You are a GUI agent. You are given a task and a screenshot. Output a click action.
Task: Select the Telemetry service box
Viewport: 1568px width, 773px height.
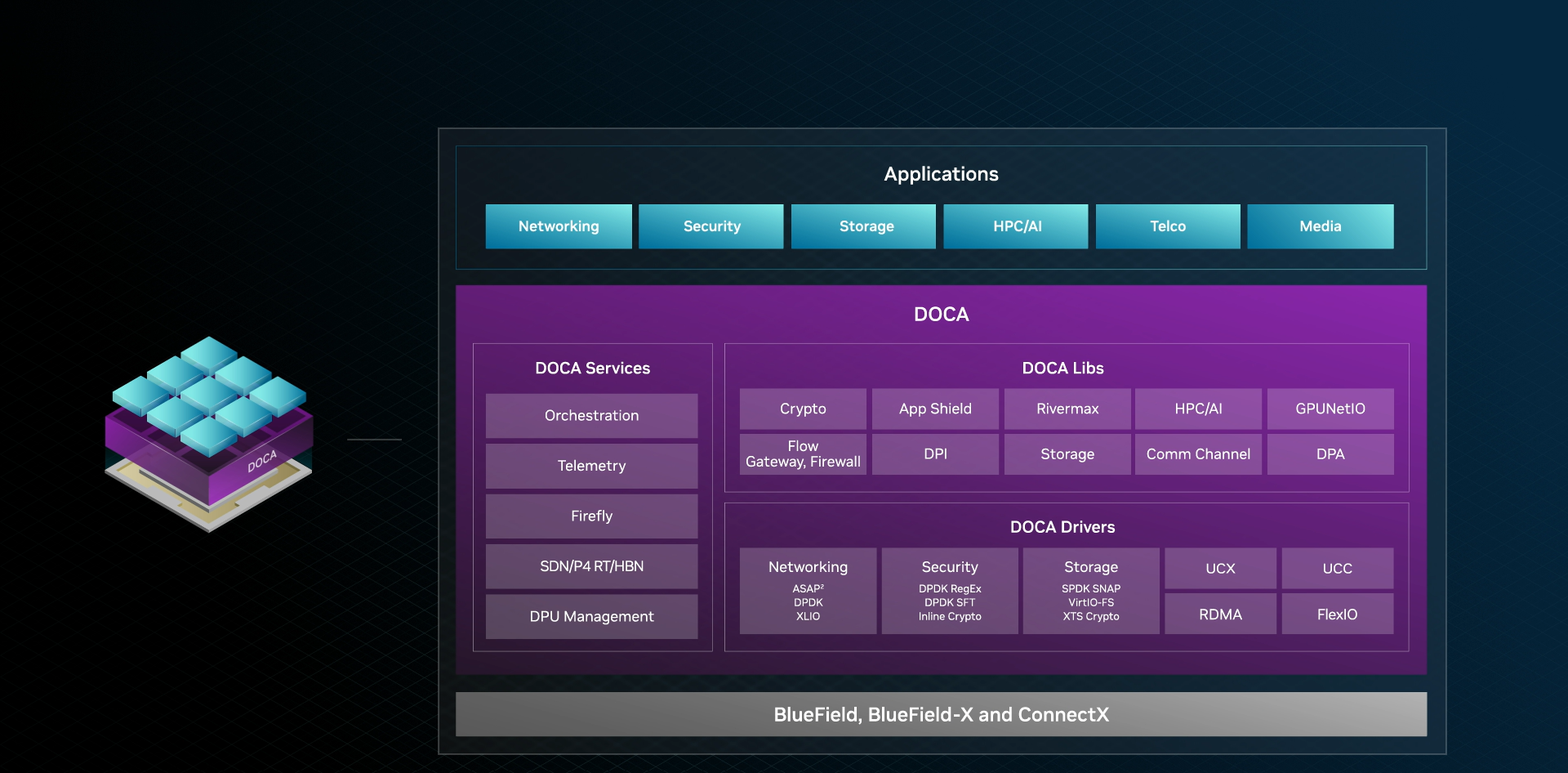coord(591,466)
